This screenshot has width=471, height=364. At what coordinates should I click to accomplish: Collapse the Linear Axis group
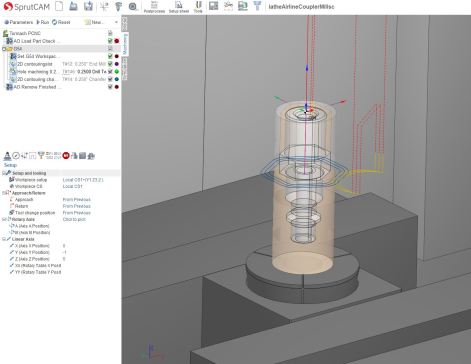(x=4, y=239)
